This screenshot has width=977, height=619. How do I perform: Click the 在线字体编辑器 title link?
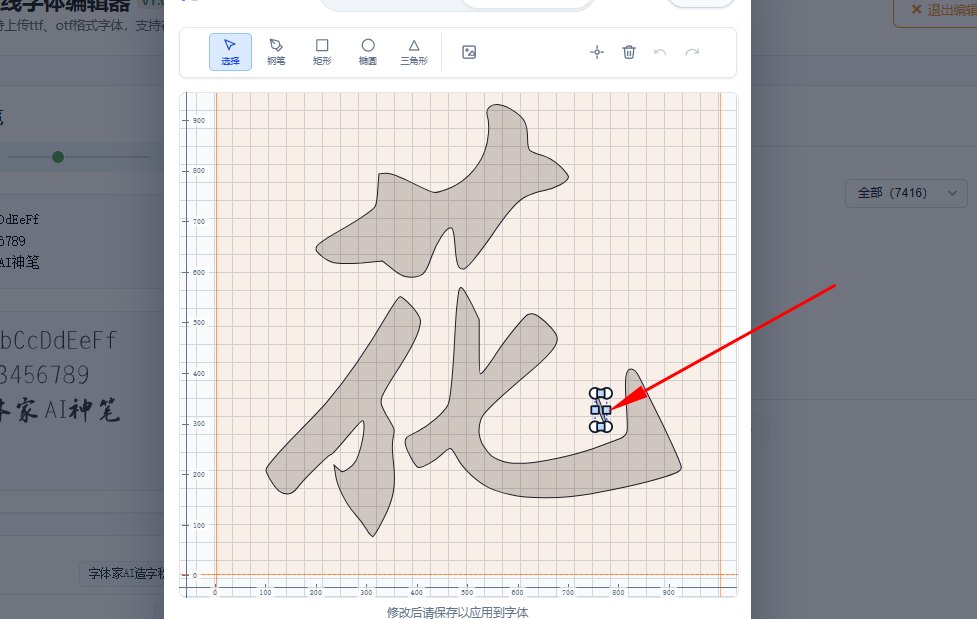click(60, 6)
